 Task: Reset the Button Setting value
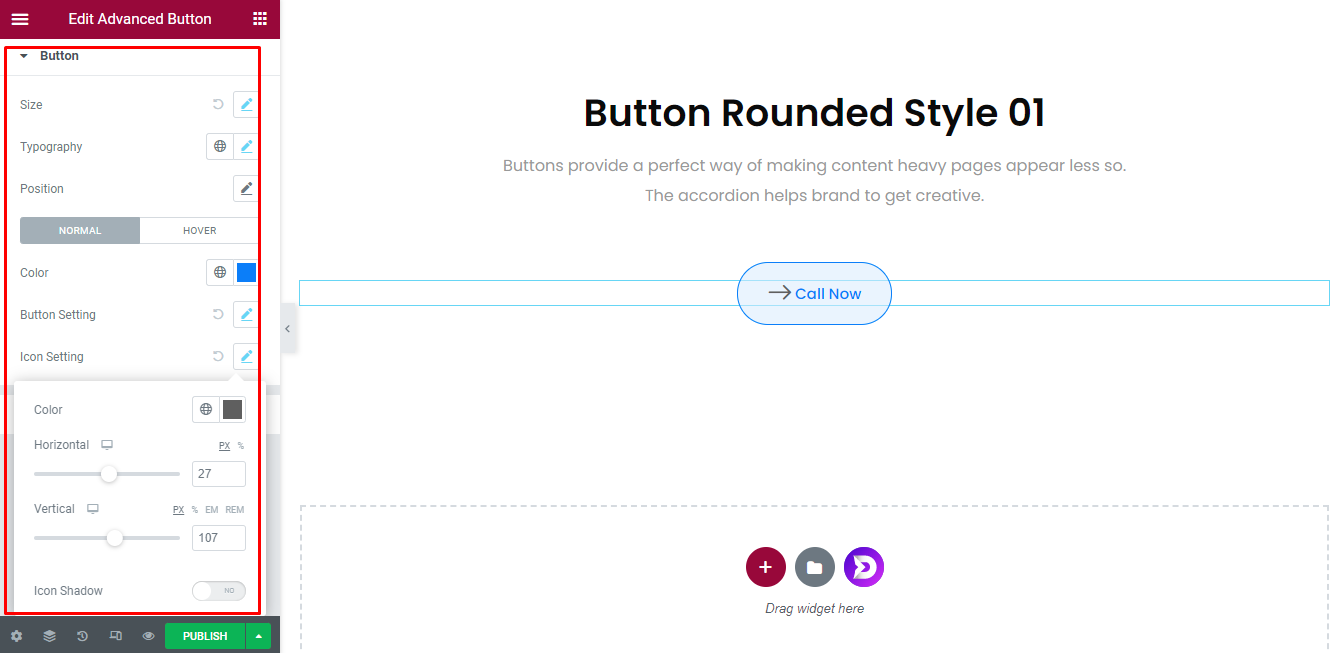(x=218, y=314)
